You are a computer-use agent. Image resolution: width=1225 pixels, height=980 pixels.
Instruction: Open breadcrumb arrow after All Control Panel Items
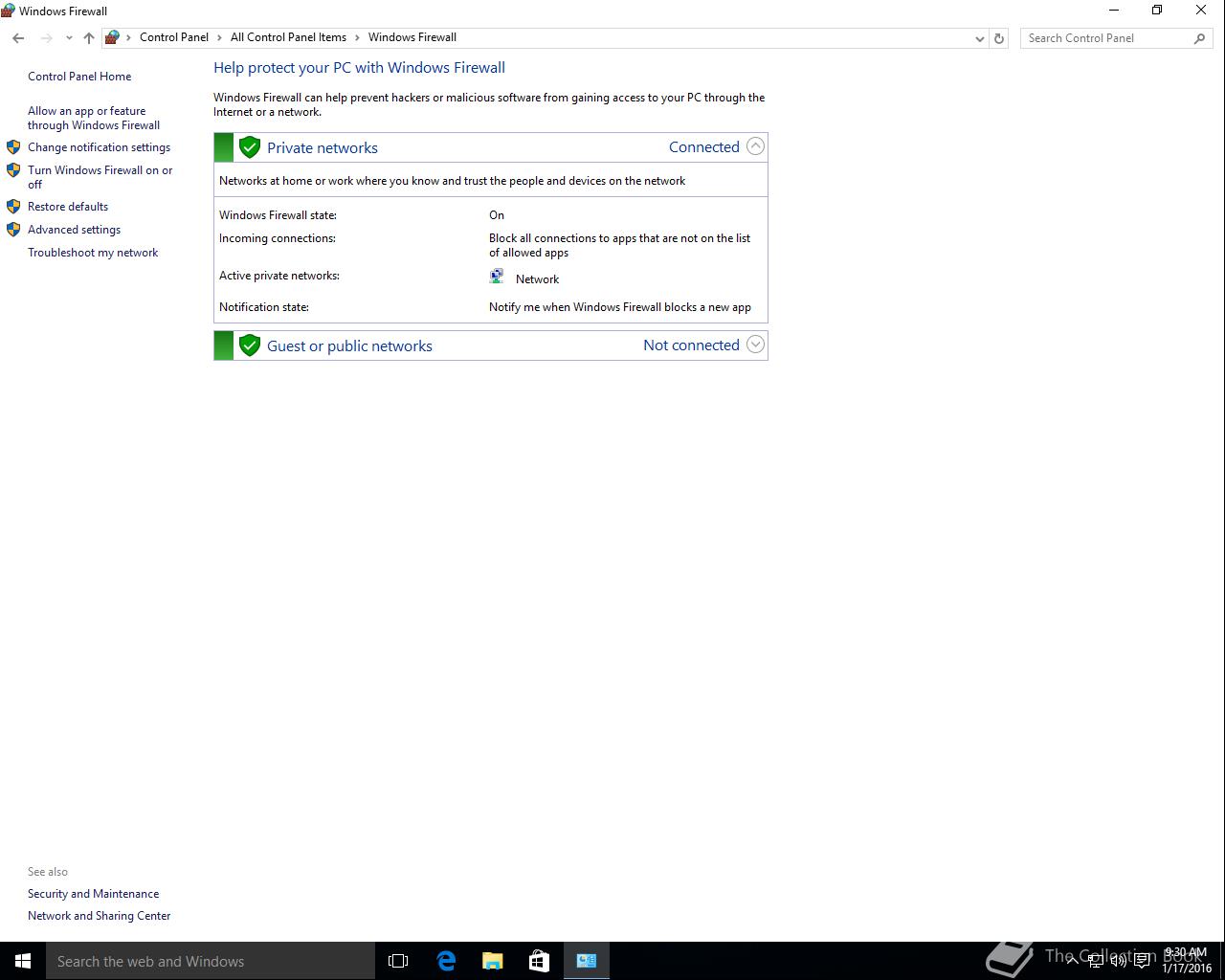[358, 37]
